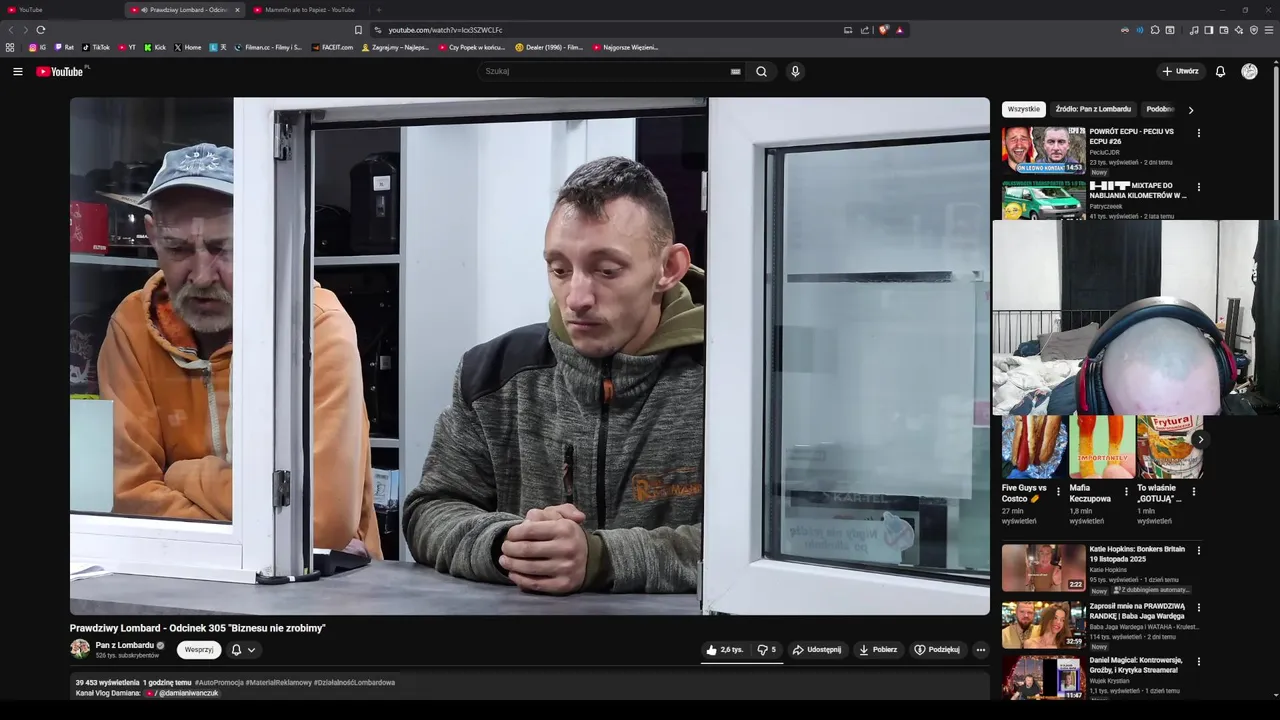The height and width of the screenshot is (720, 1280).
Task: Open the browser sidebar panel icon
Action: tap(1209, 30)
